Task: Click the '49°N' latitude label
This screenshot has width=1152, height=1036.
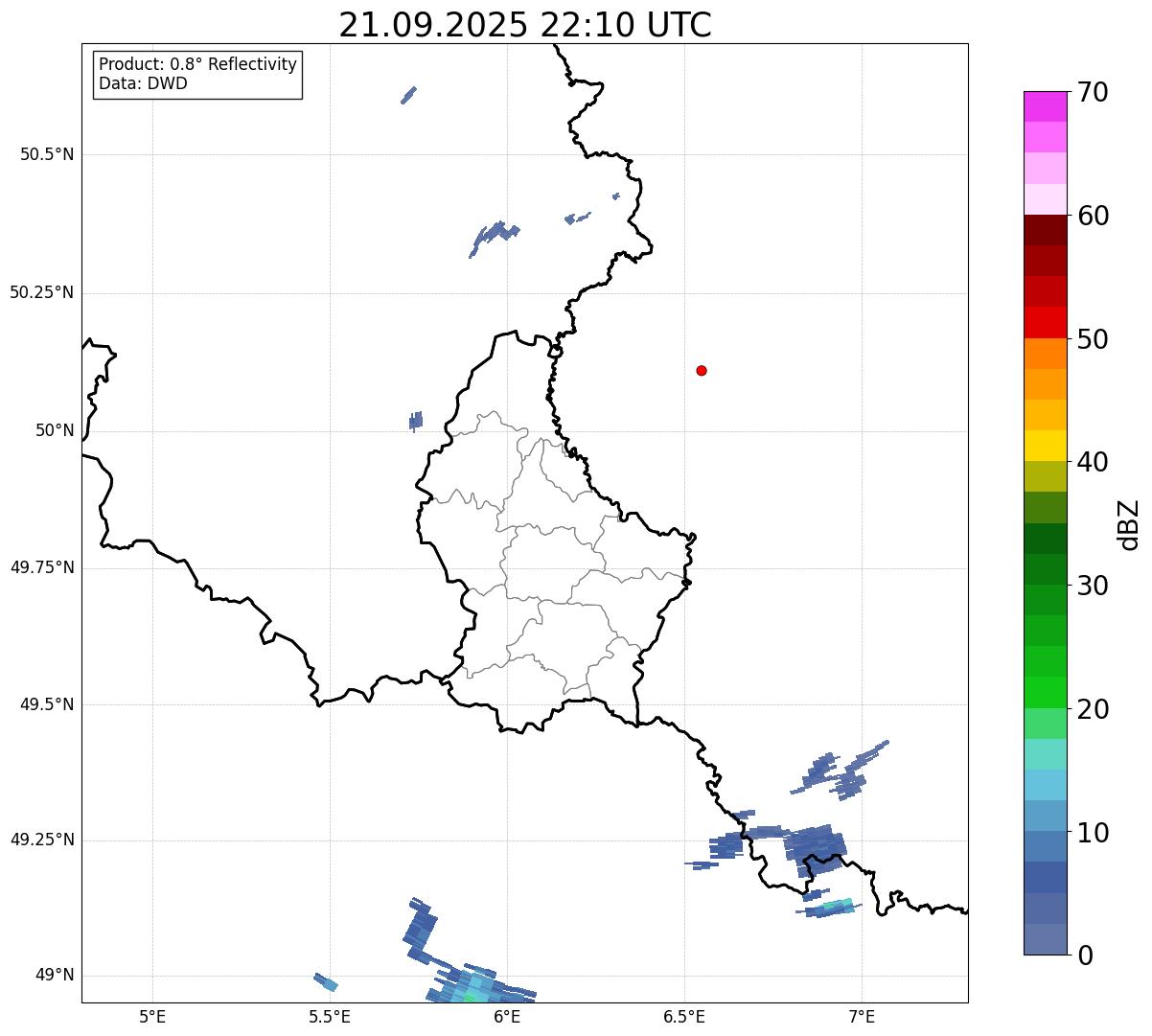Action: pos(55,975)
